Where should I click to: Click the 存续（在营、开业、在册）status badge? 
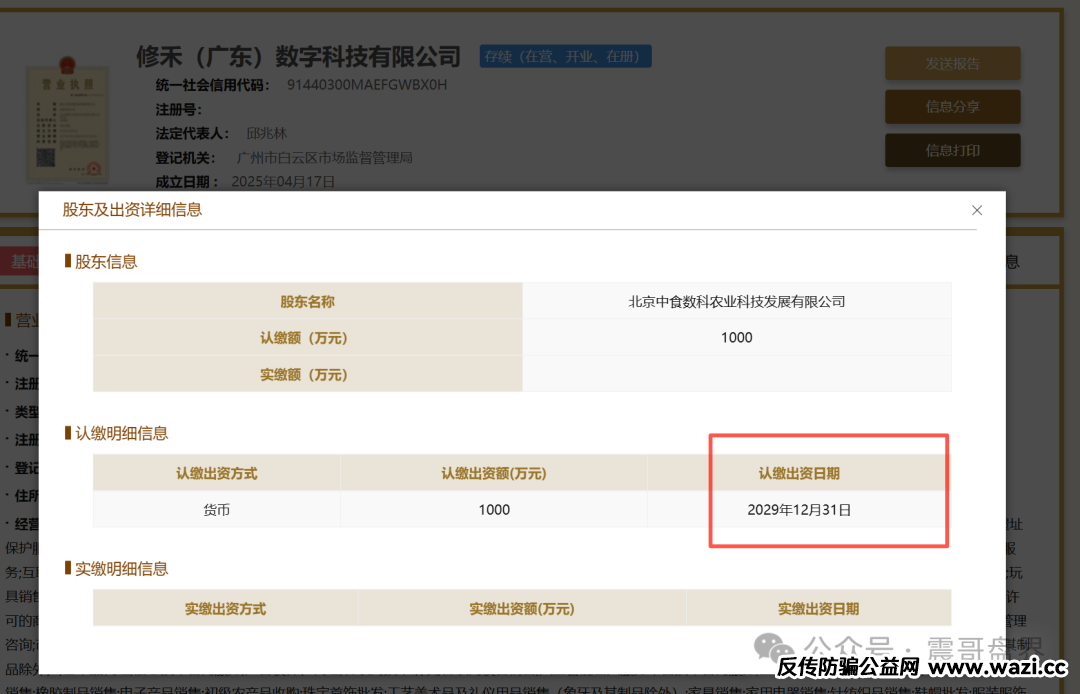(565, 57)
